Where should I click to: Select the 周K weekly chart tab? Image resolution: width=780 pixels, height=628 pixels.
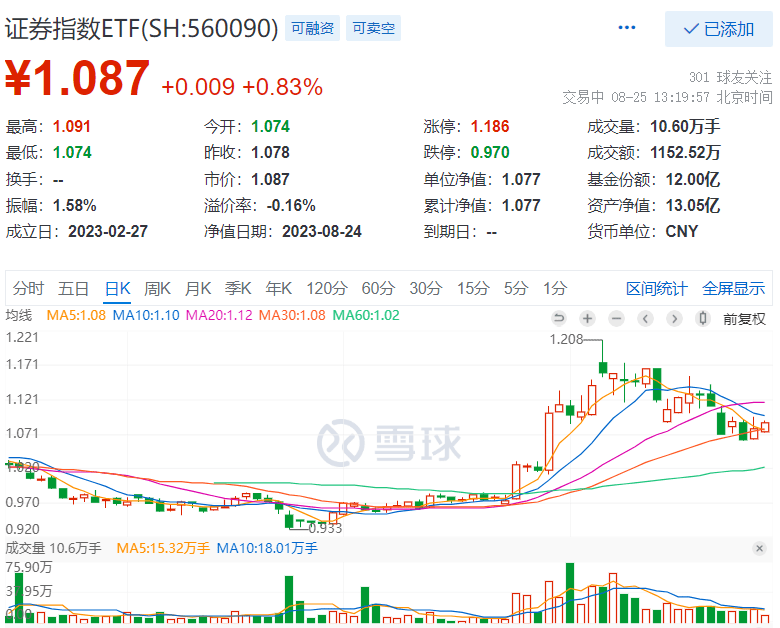157,289
